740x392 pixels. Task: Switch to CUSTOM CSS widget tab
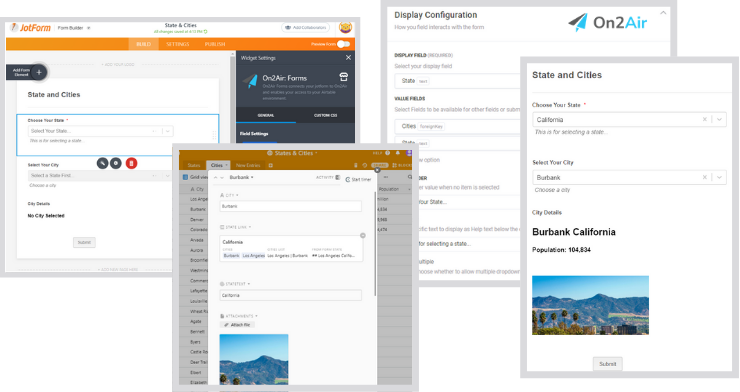coord(325,115)
